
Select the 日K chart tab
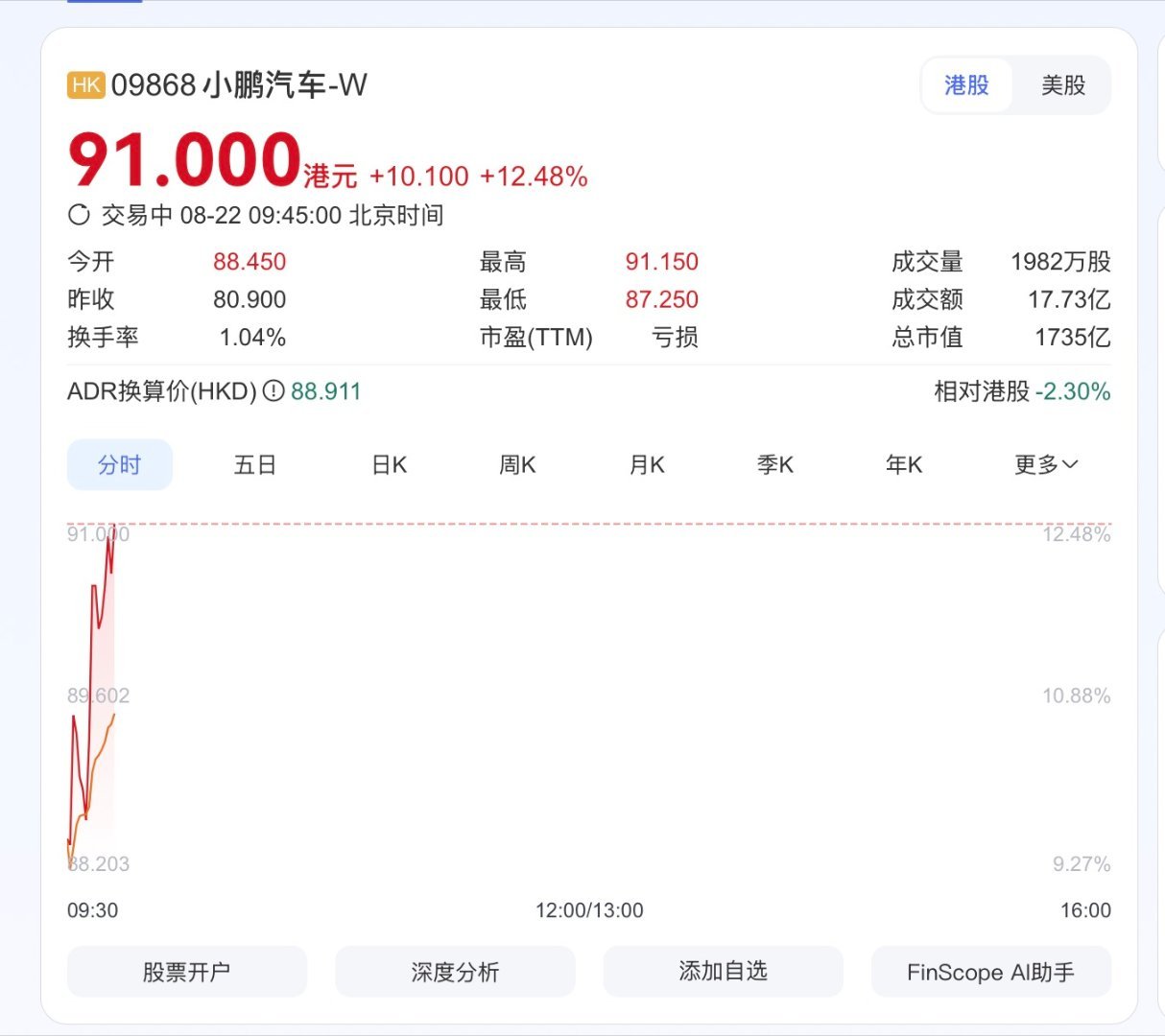[x=390, y=465]
